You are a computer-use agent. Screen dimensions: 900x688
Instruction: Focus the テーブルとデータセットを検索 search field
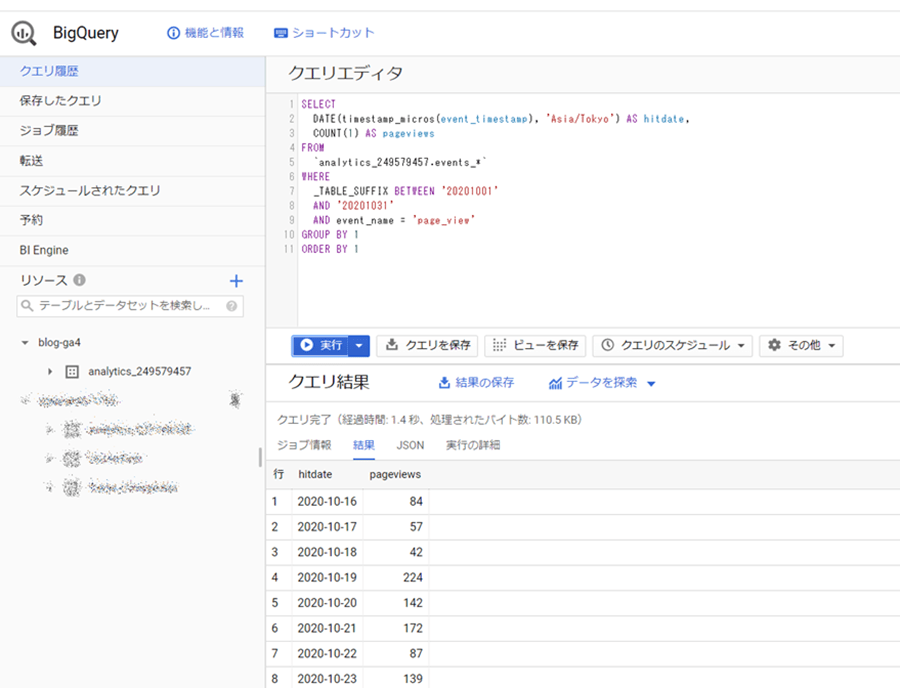click(130, 306)
